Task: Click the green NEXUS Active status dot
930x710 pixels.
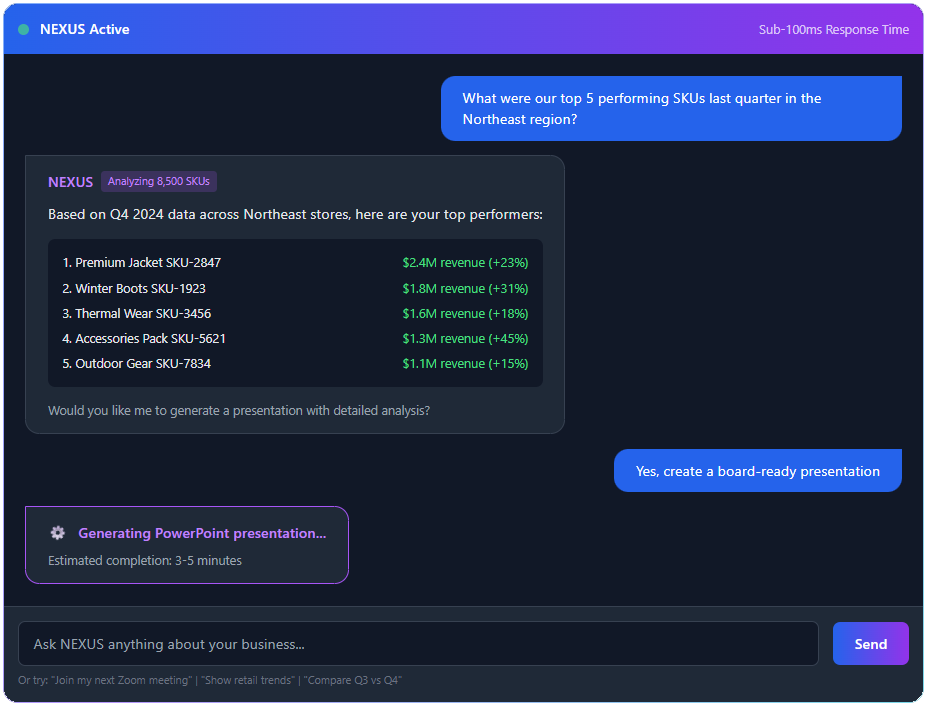Action: [23, 30]
